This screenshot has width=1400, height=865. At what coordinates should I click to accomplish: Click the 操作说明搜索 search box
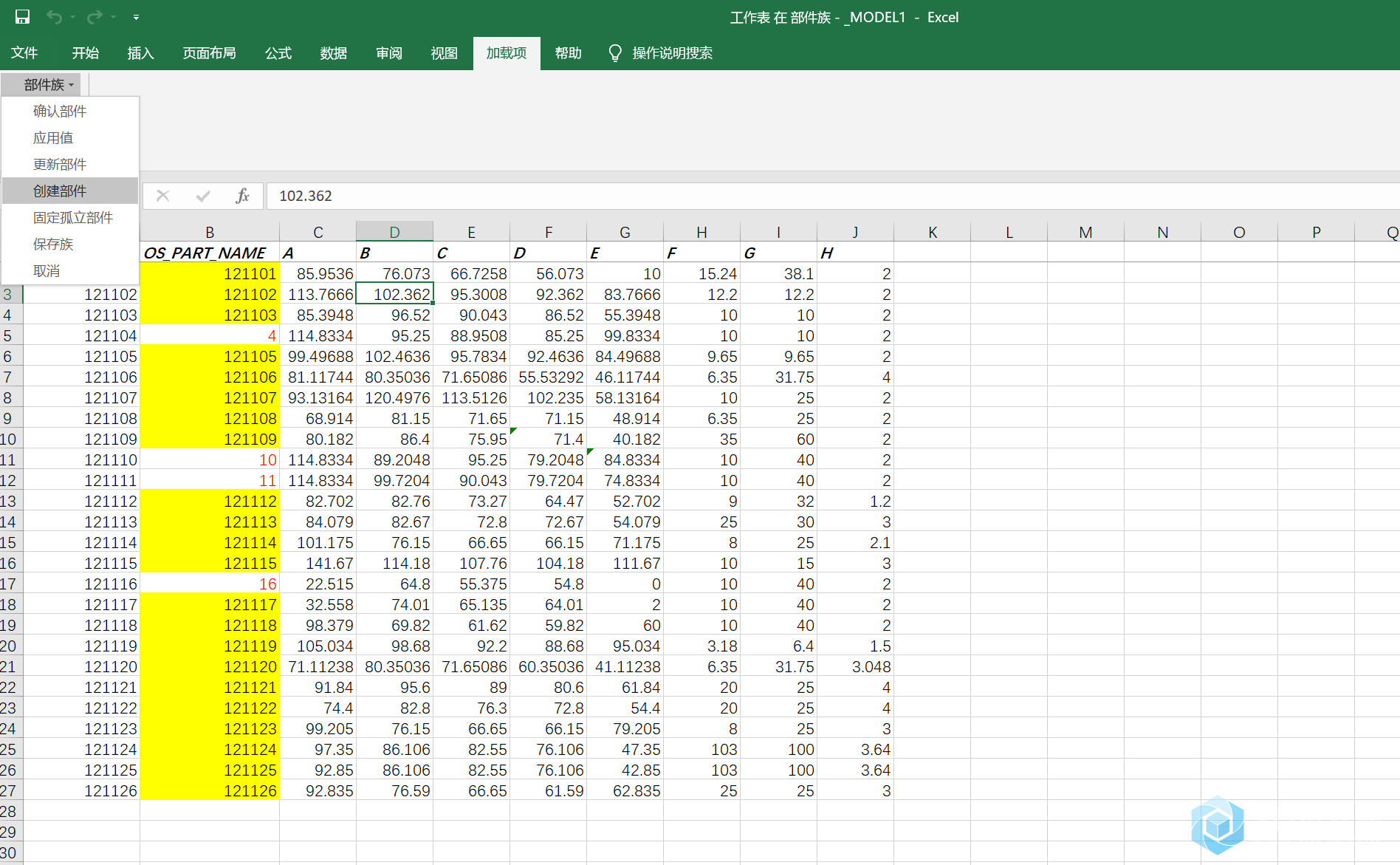[x=673, y=53]
